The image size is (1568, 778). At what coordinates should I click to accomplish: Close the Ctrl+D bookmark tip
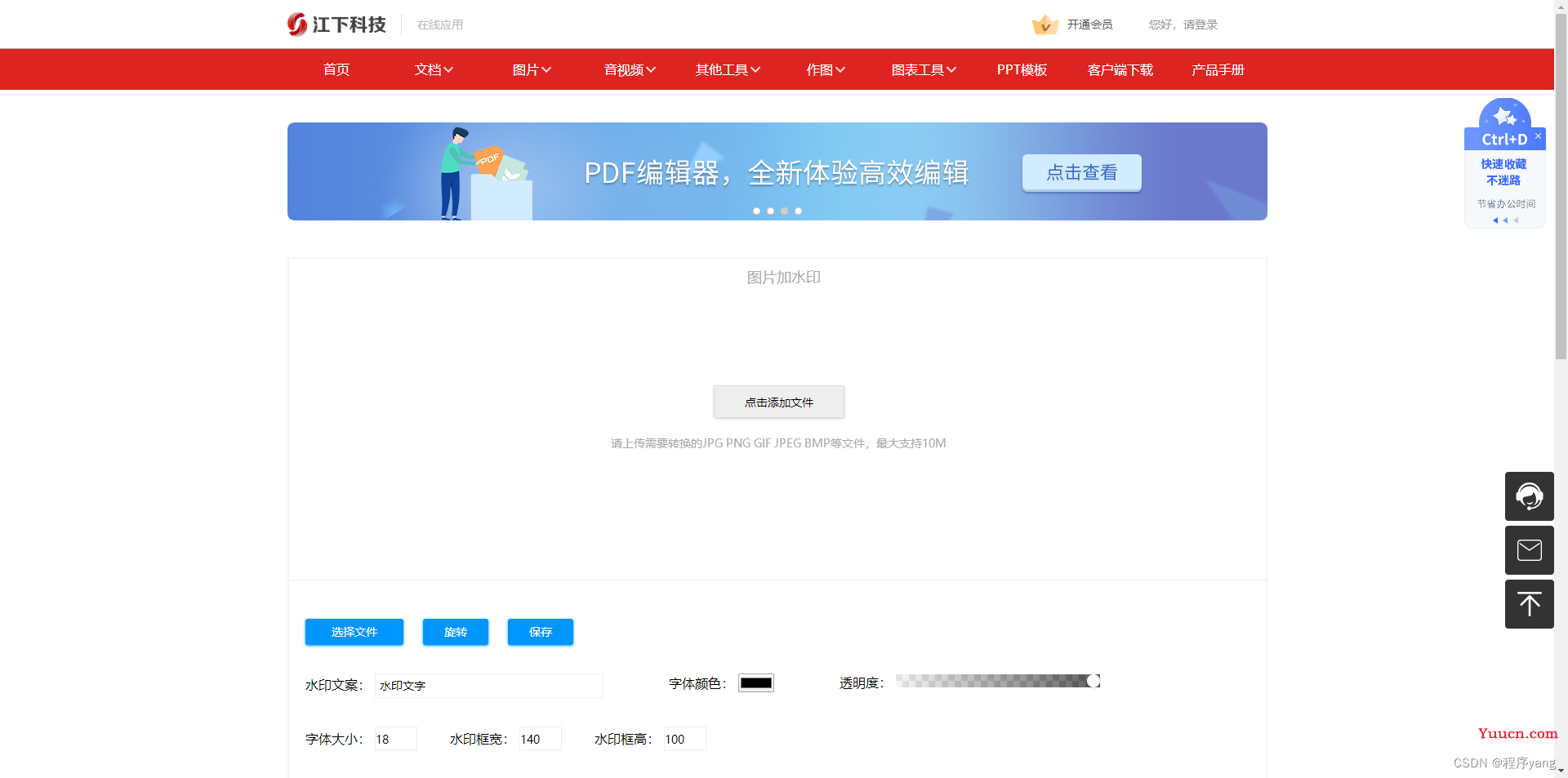(1538, 136)
